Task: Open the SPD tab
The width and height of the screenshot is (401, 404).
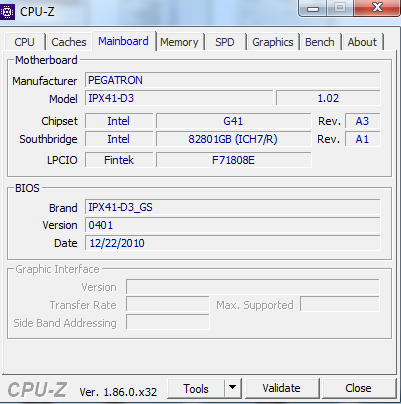Action: 225,42
